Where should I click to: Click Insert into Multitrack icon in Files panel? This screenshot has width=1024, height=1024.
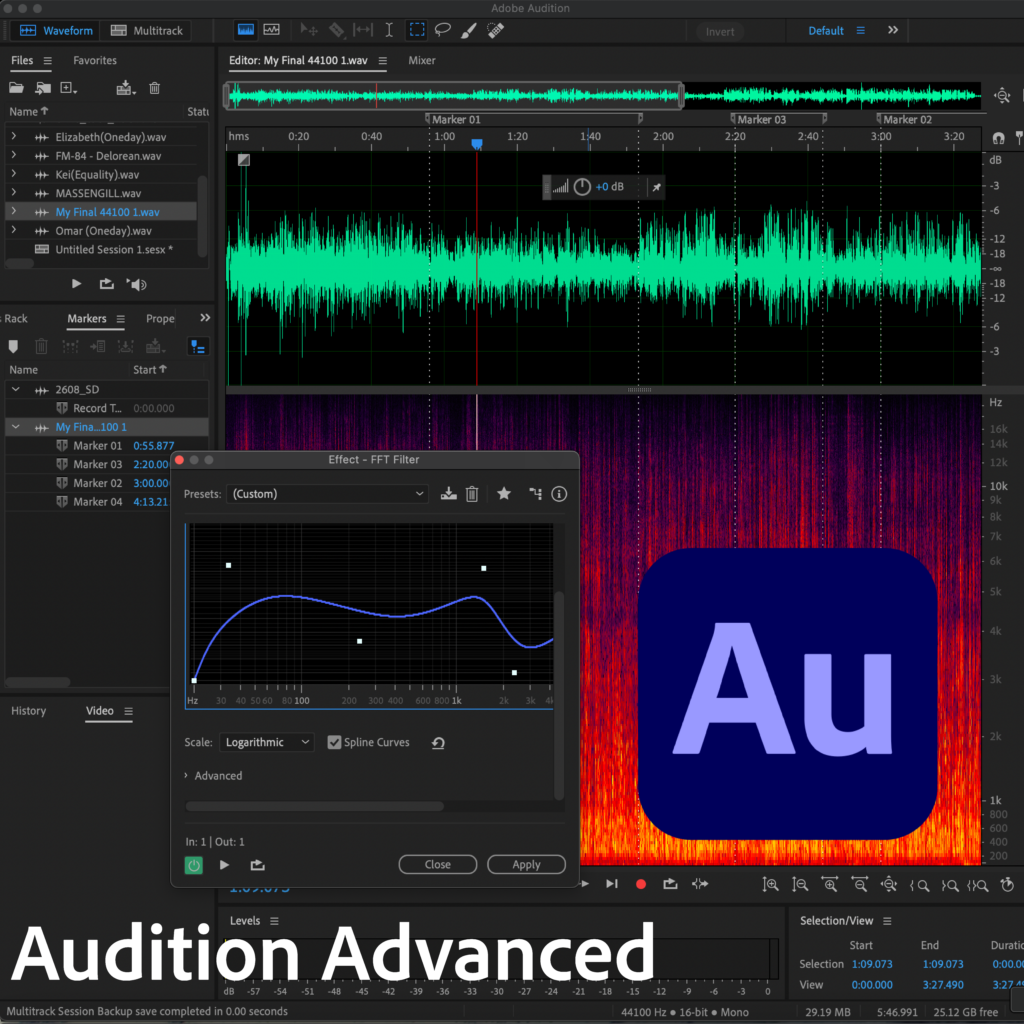(x=125, y=88)
